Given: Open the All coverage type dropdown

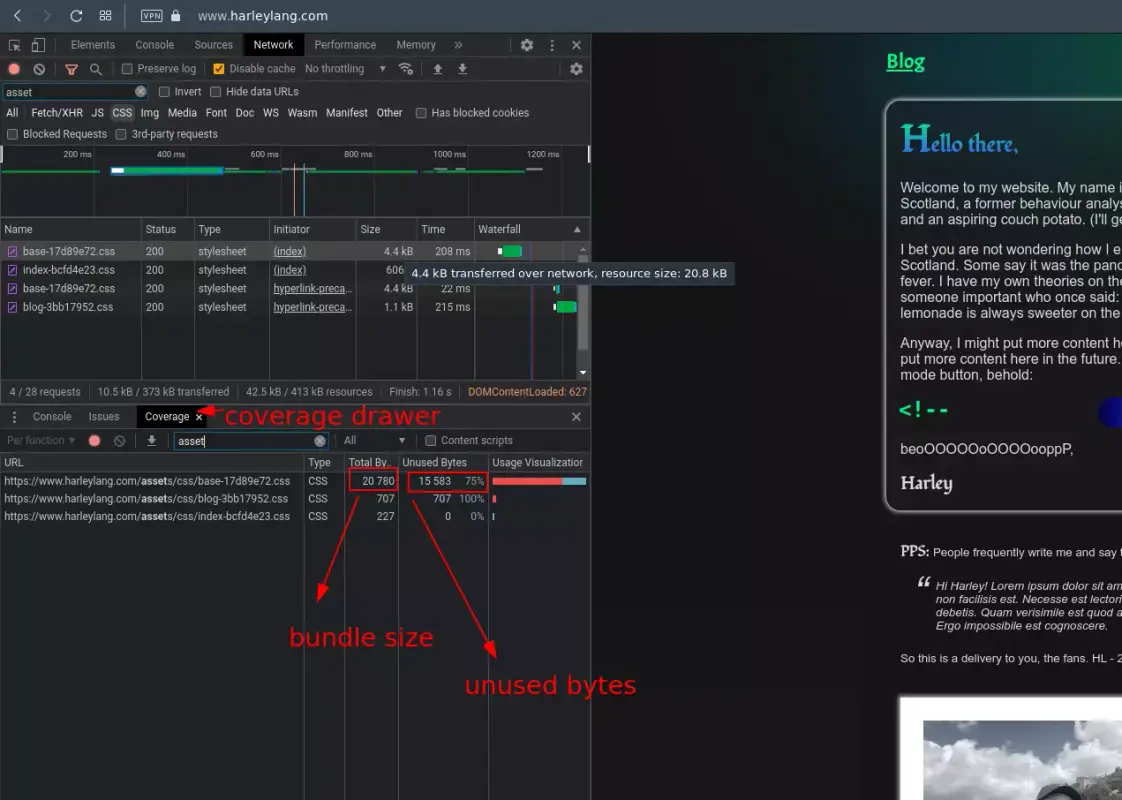Looking at the screenshot, I should (374, 441).
